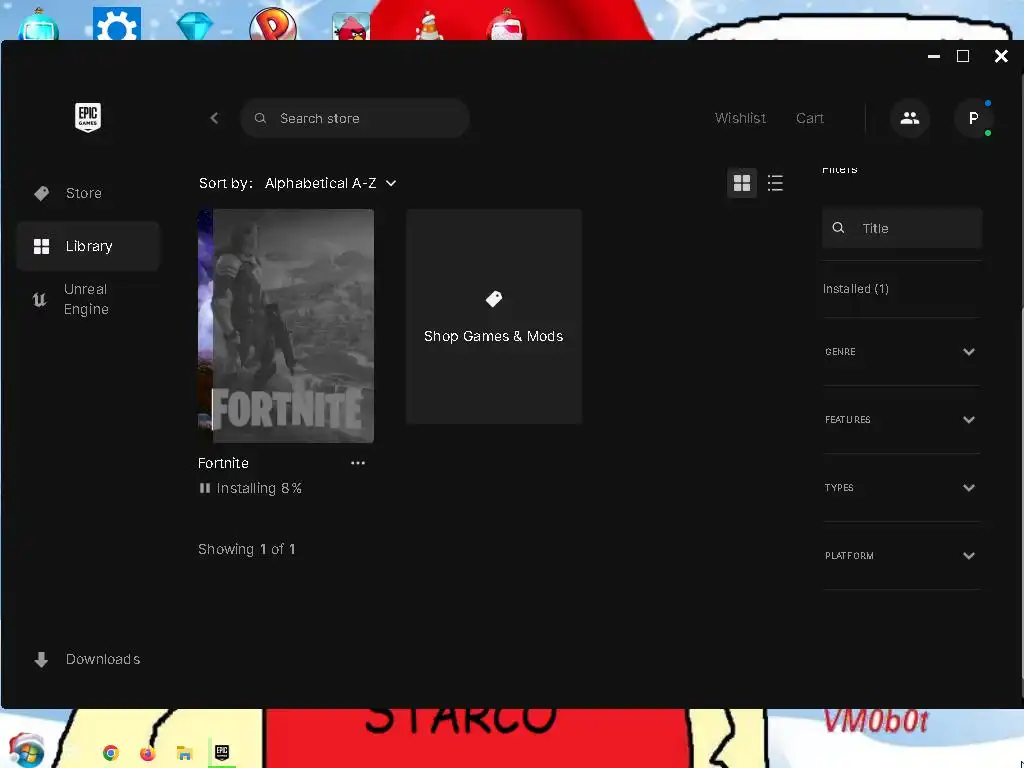Open the blue diamond desktop icon
This screenshot has width=1024, height=768.
tap(195, 26)
